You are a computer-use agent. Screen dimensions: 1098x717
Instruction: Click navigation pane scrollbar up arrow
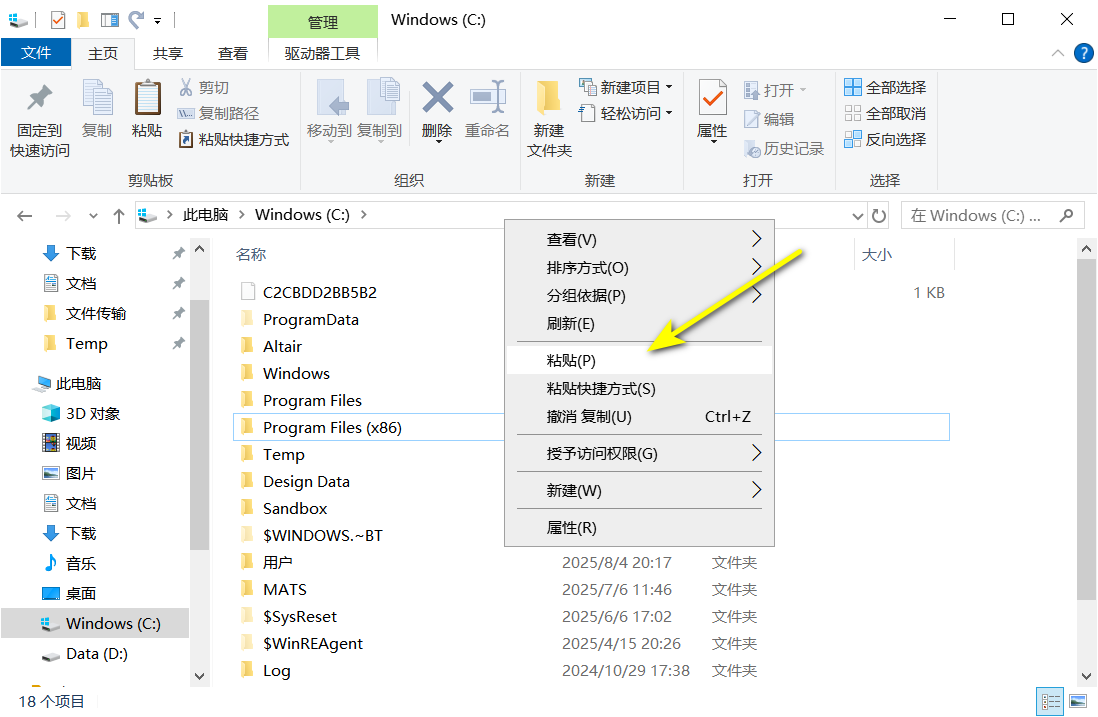point(200,249)
